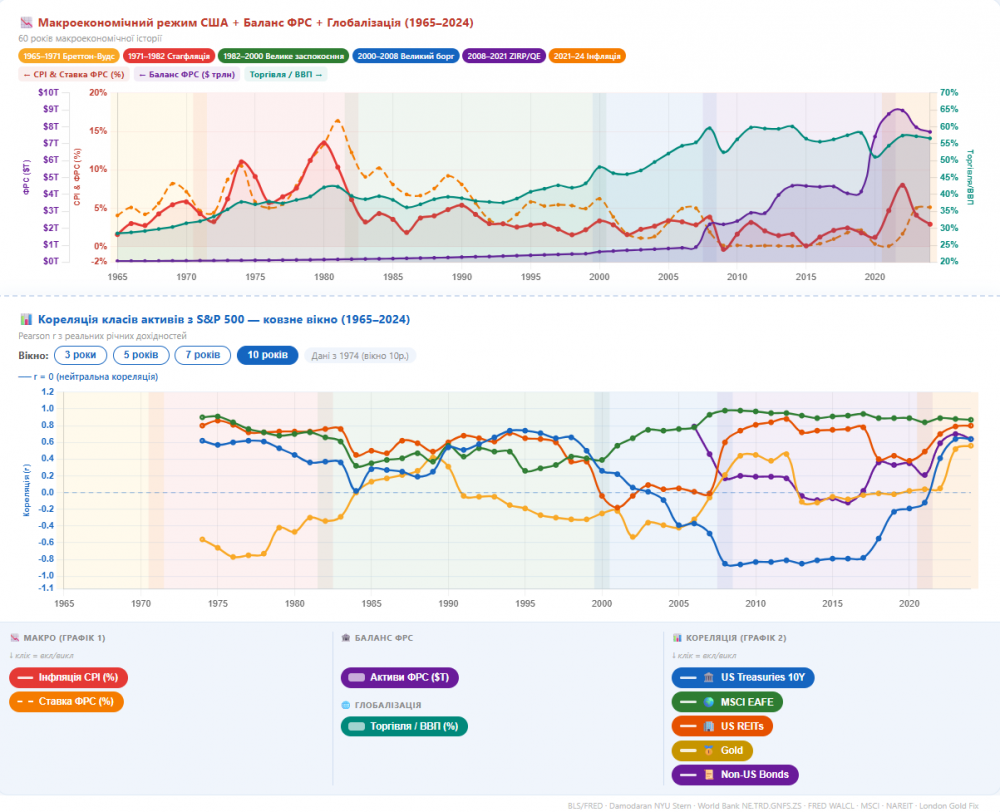The height and width of the screenshot is (812, 1000).
Task: Toggle Ставка ФРС (%) dashed line
Action: coord(66,702)
